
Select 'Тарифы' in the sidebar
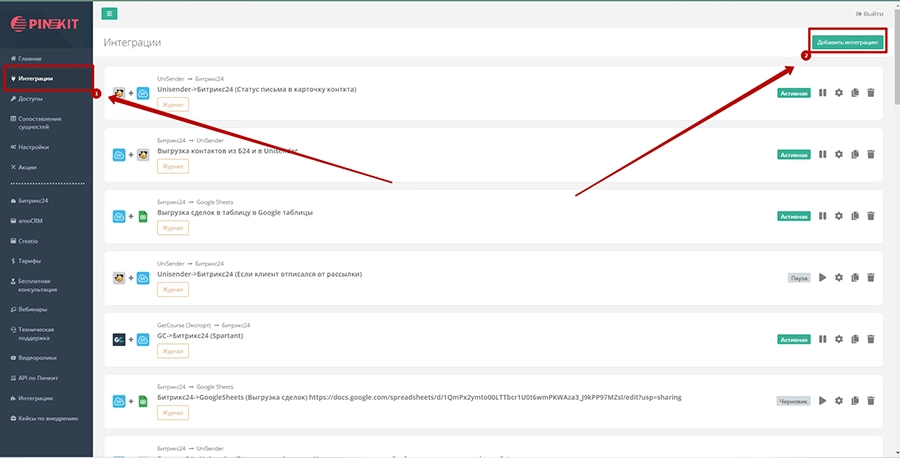pyautogui.click(x=30, y=259)
